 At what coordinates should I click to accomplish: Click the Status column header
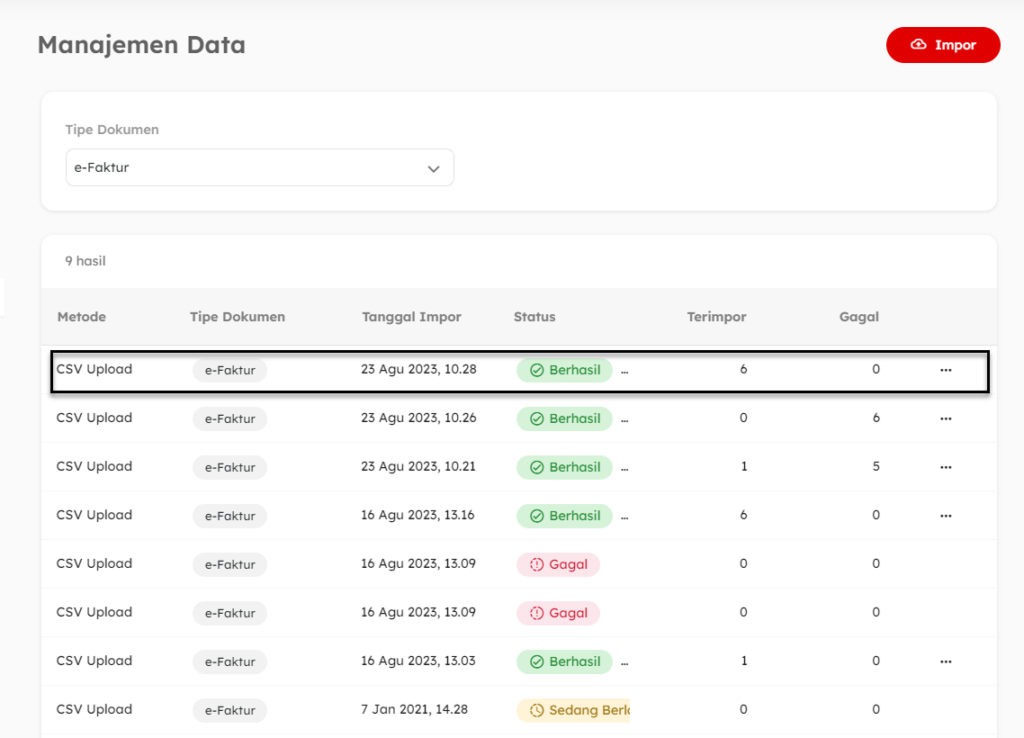click(534, 317)
